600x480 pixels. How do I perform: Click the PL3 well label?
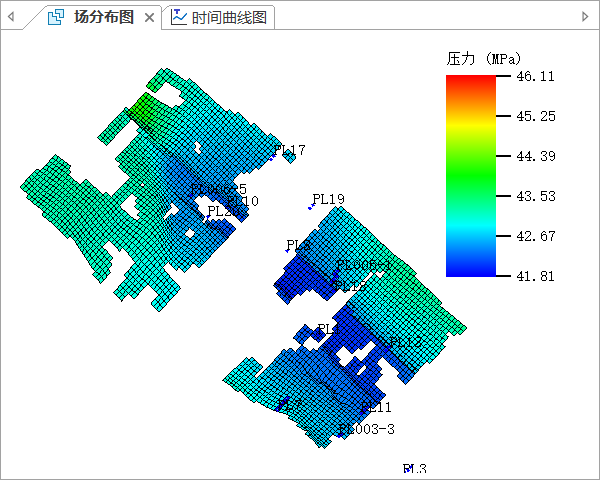click(x=414, y=469)
